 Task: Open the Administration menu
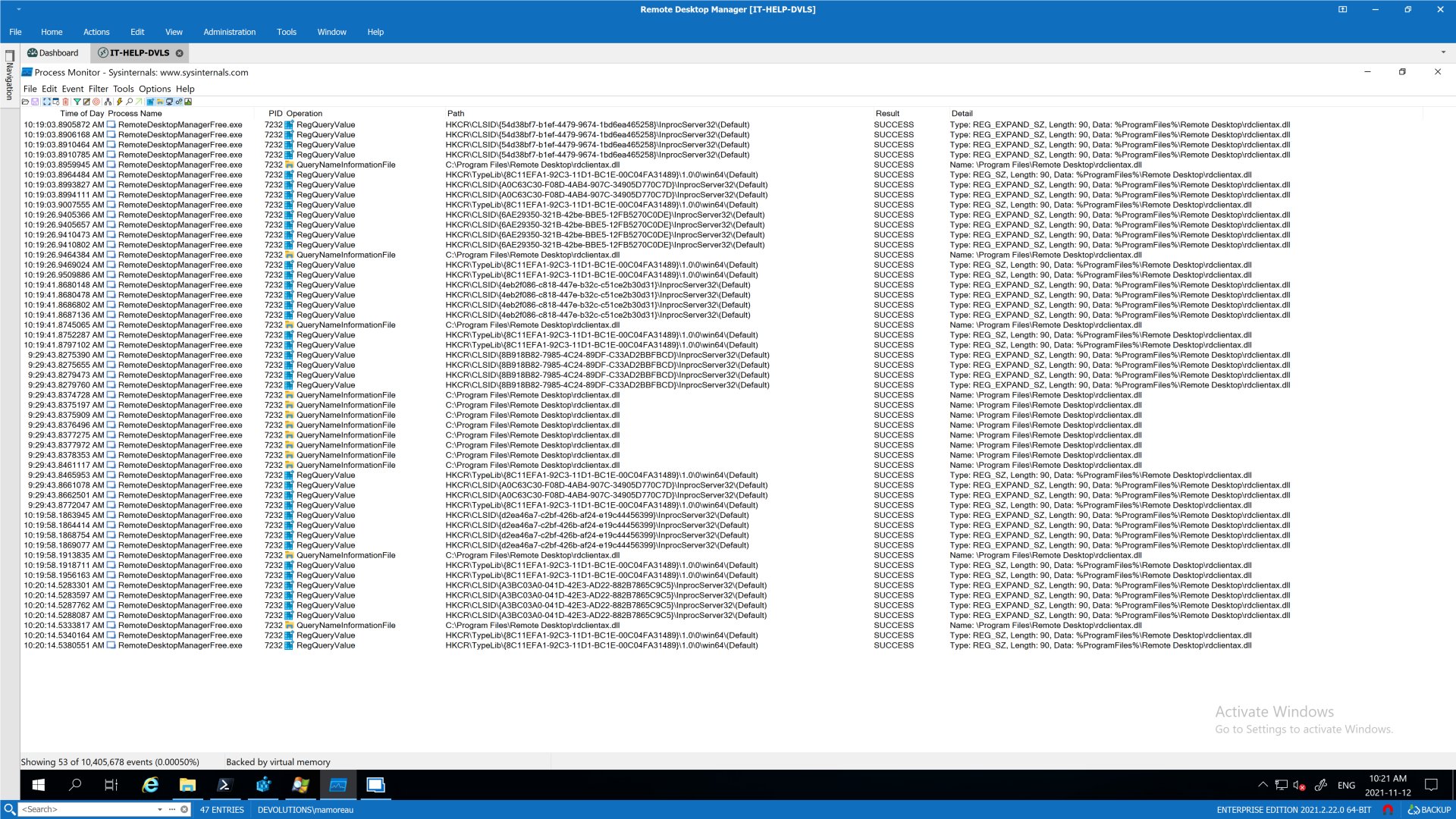point(229,32)
